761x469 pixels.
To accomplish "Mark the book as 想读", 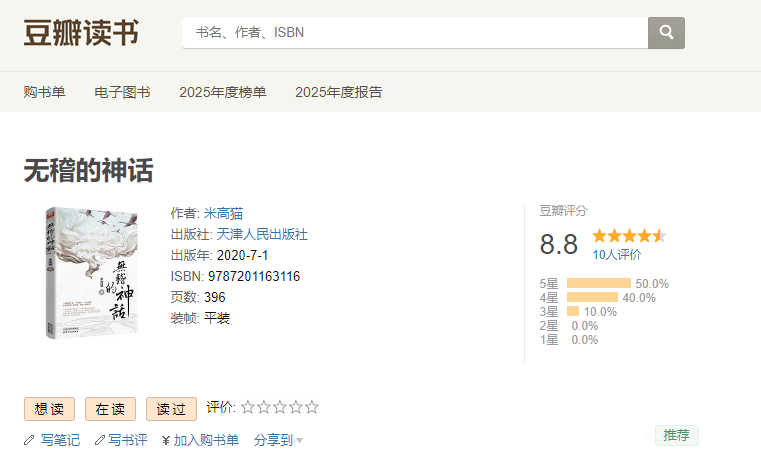I will 49,409.
